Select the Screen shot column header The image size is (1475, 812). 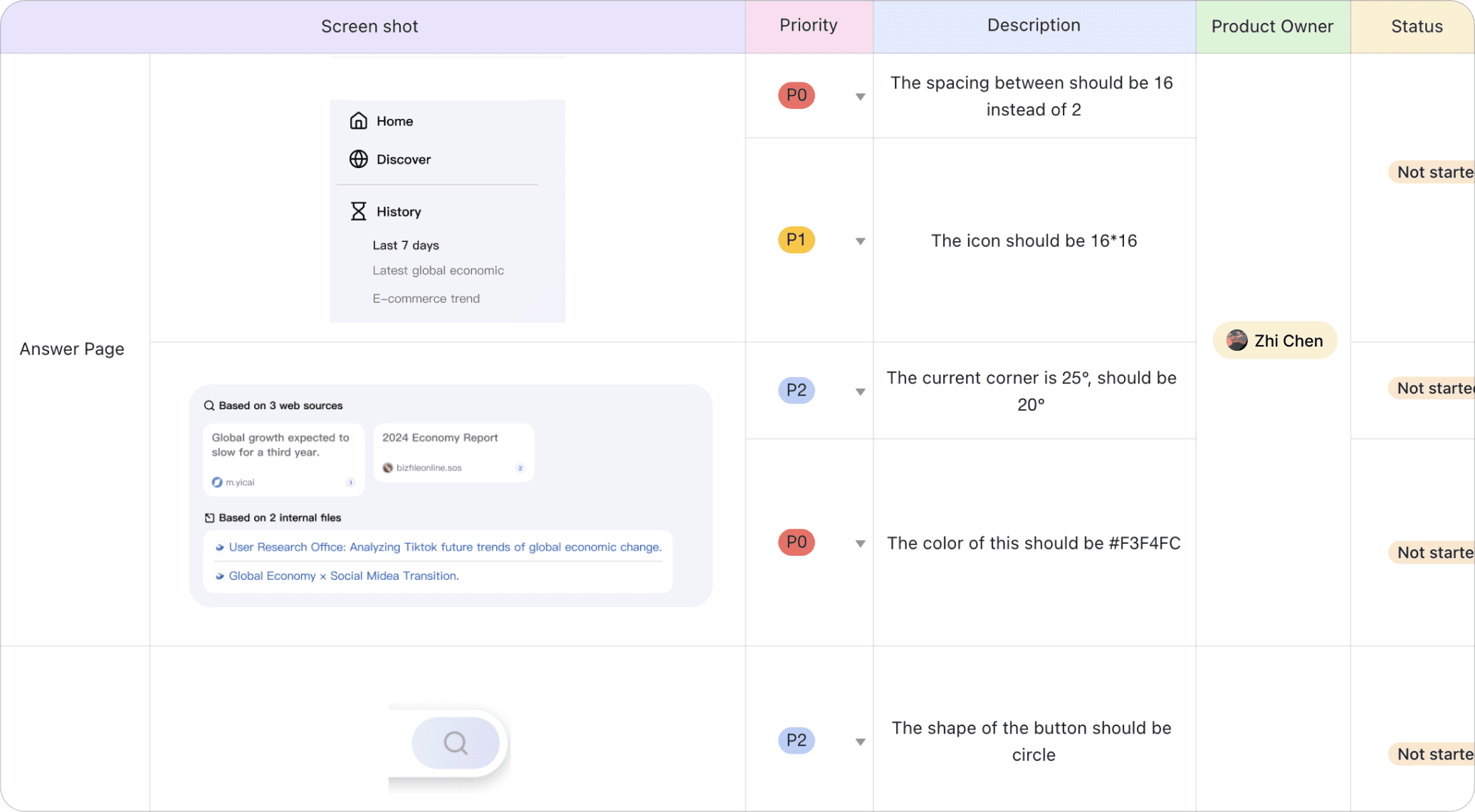click(x=369, y=26)
